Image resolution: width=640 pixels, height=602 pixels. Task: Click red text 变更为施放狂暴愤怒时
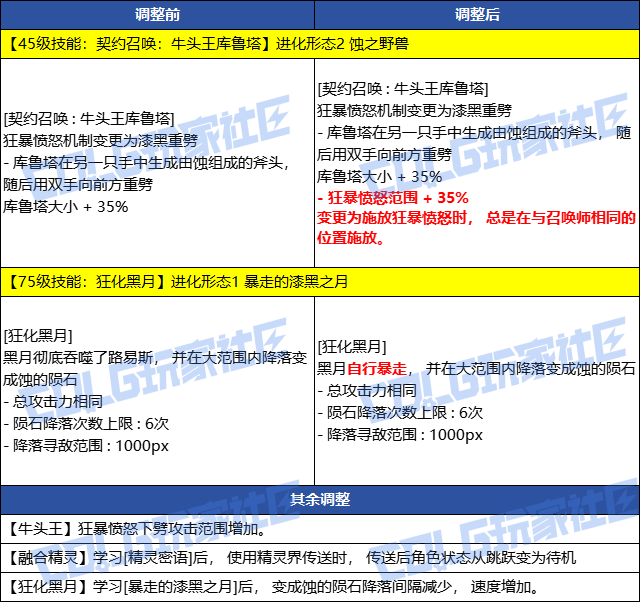[395, 218]
